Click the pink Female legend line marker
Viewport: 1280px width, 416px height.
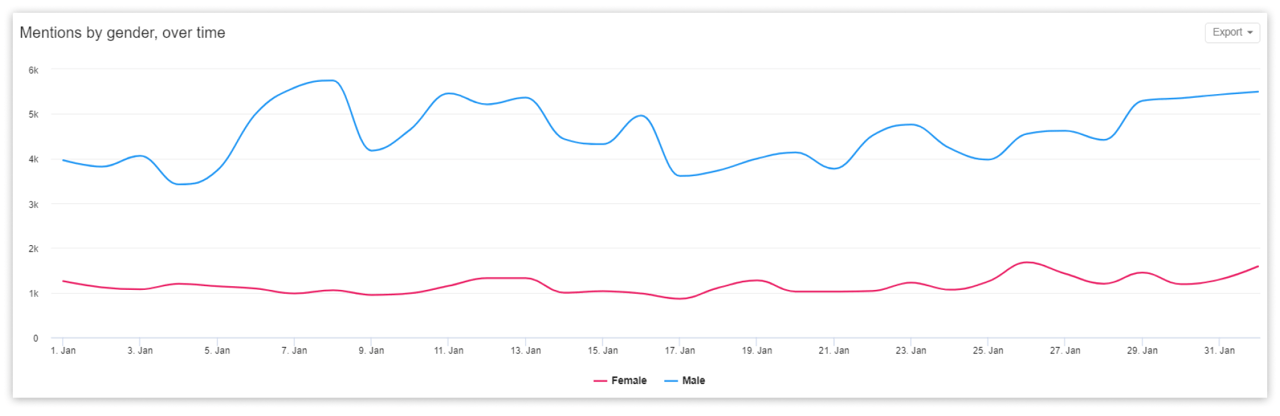point(600,380)
